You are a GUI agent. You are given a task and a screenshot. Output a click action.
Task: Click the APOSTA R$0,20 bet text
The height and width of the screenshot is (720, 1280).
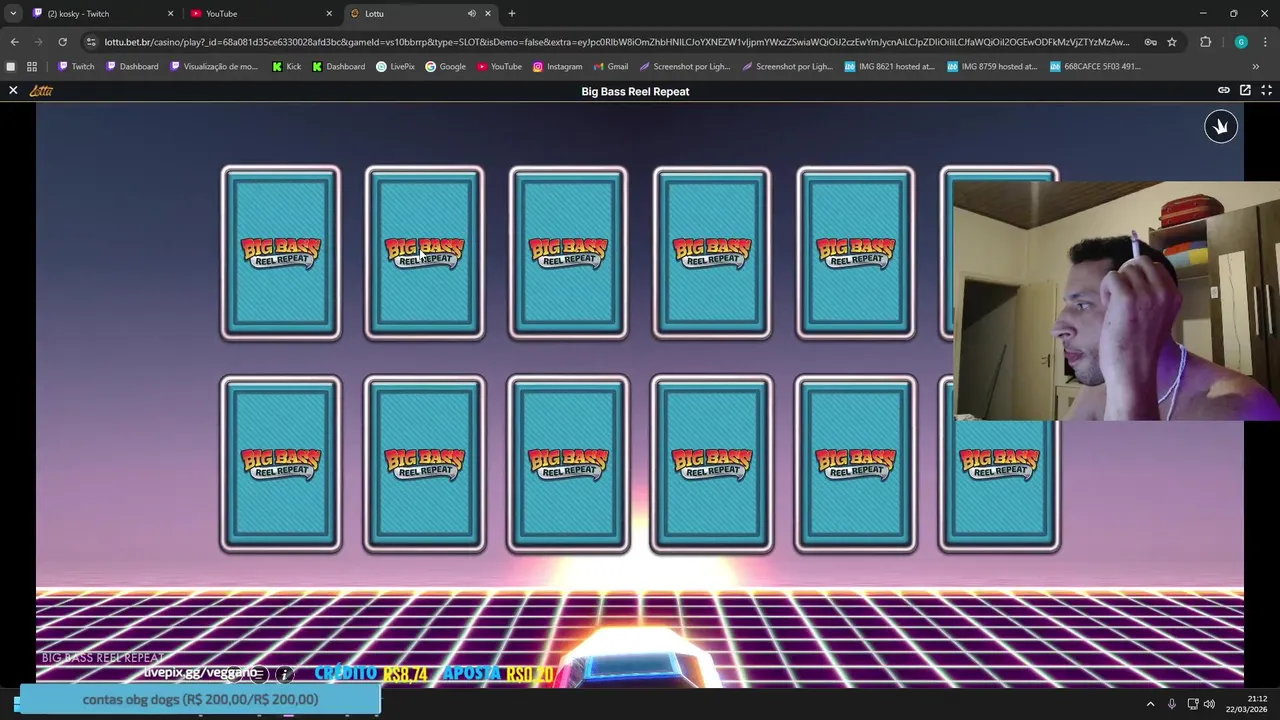498,675
